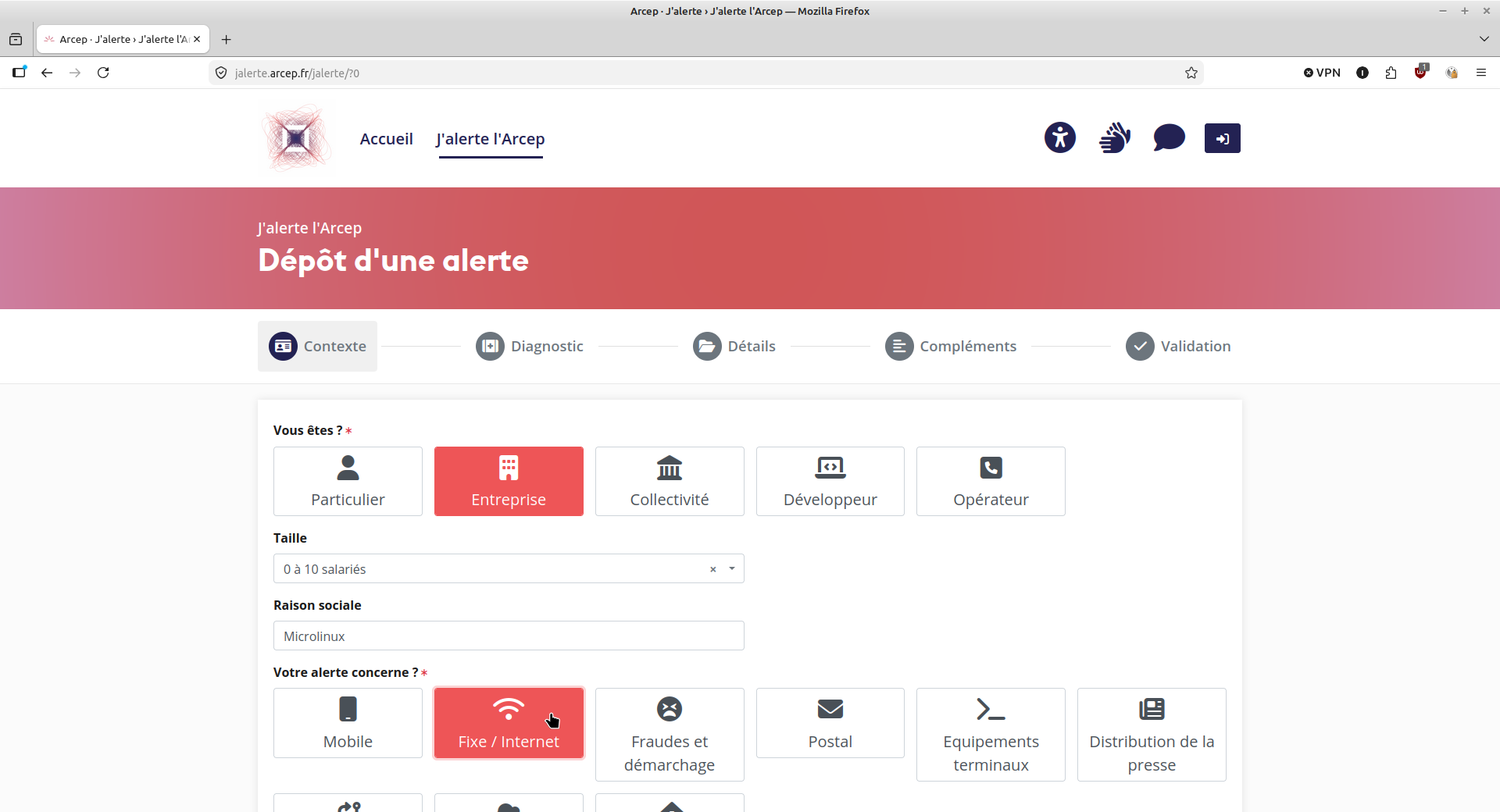Open the VPN toolbar item
The height and width of the screenshot is (812, 1500).
pyautogui.click(x=1322, y=73)
